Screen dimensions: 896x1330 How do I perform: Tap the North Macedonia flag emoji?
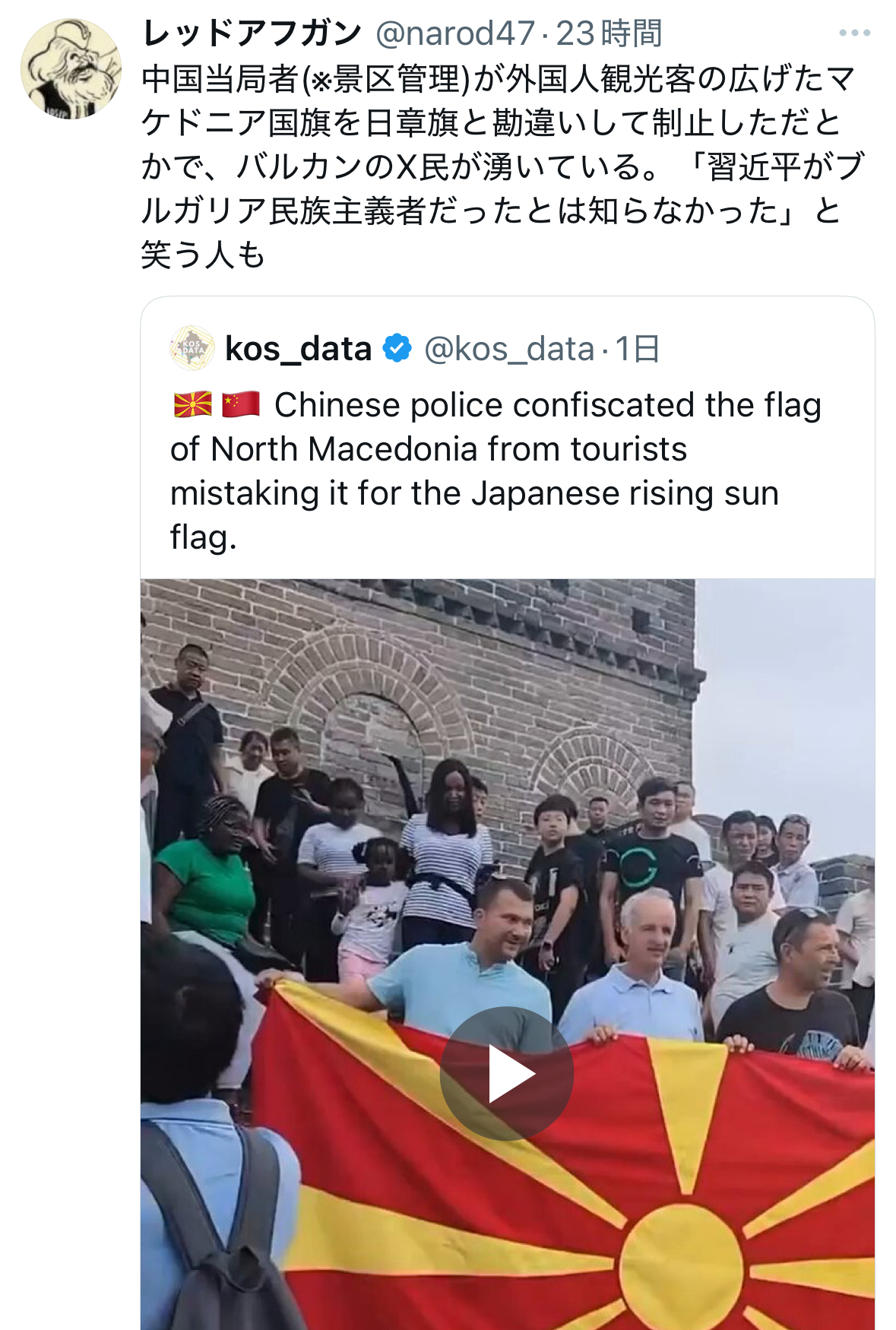tap(193, 404)
